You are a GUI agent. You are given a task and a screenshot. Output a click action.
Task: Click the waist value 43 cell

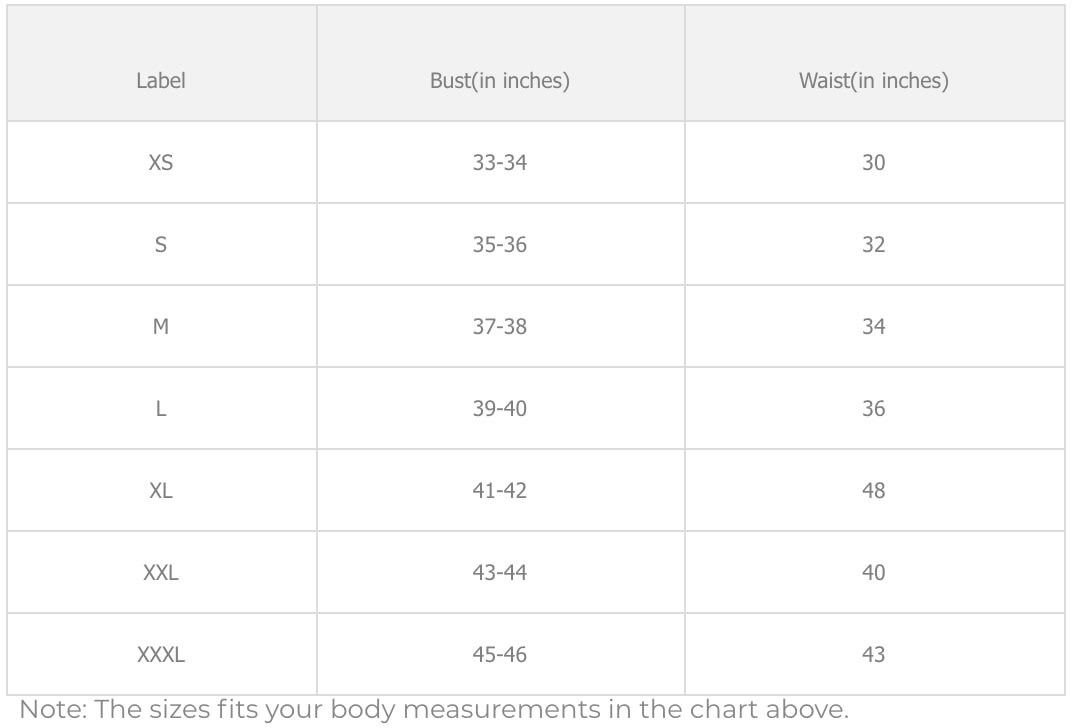click(x=874, y=655)
